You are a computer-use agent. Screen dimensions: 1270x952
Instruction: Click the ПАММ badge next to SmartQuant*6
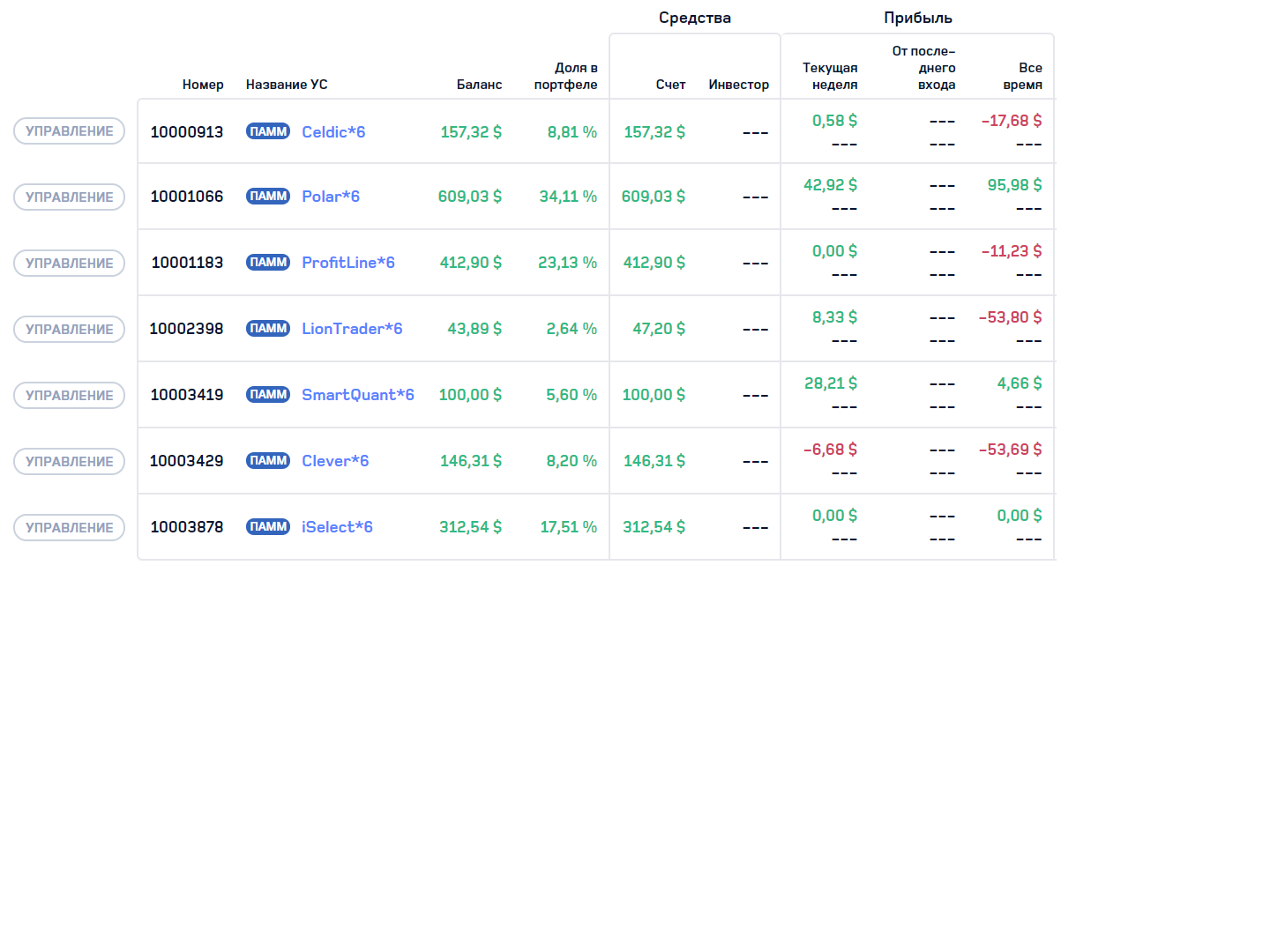tap(267, 395)
